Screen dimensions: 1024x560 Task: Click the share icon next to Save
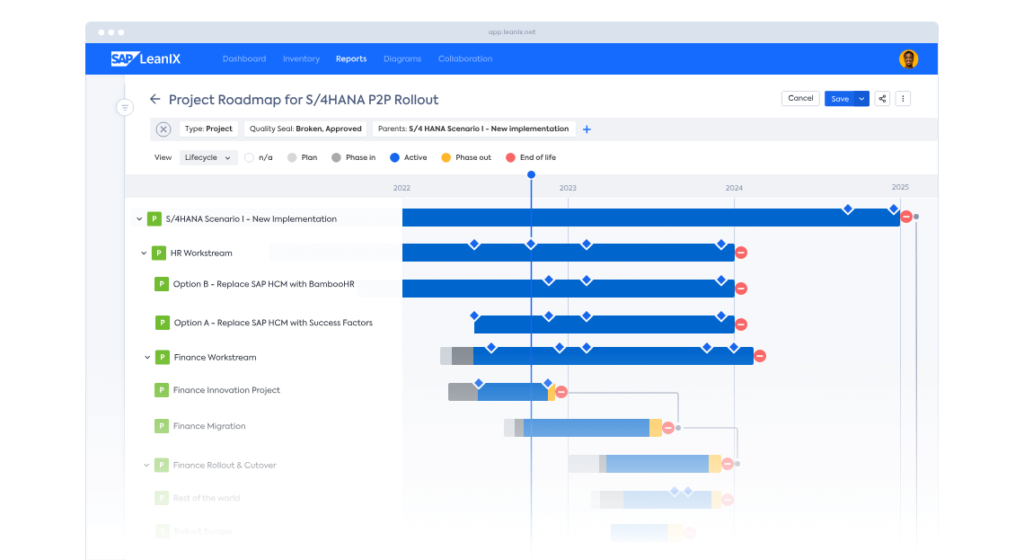[x=882, y=99]
